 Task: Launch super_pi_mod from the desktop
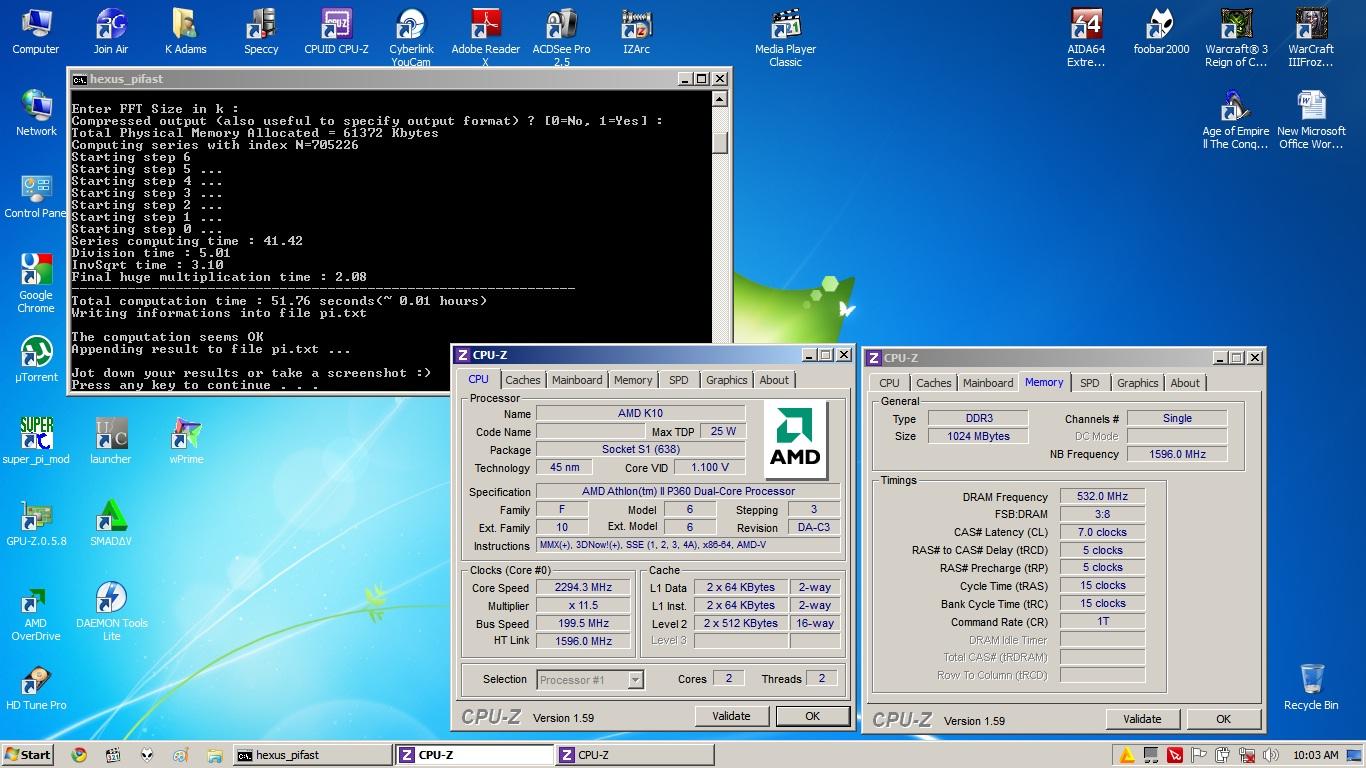(x=36, y=442)
